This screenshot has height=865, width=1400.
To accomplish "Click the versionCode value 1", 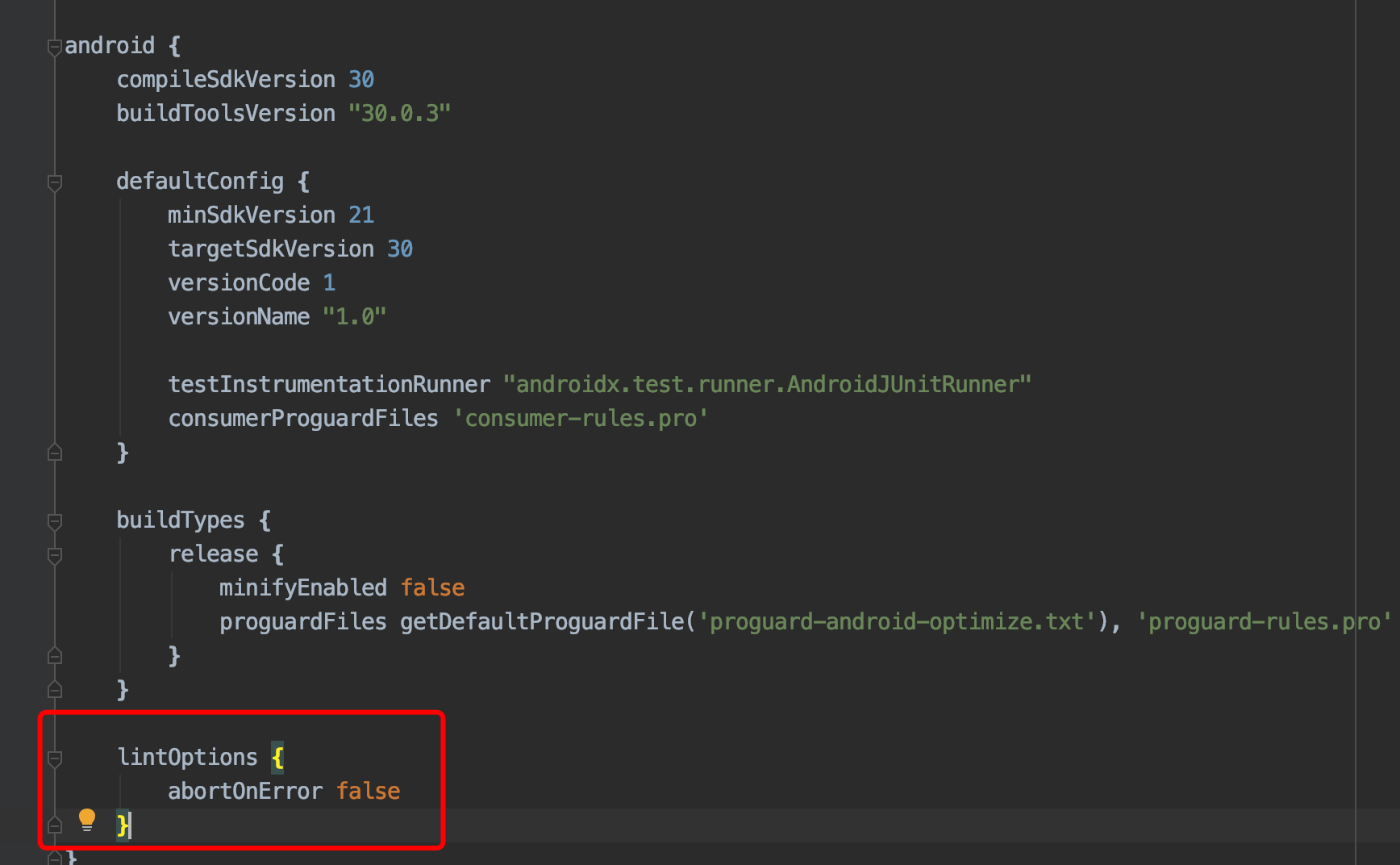I will point(329,282).
